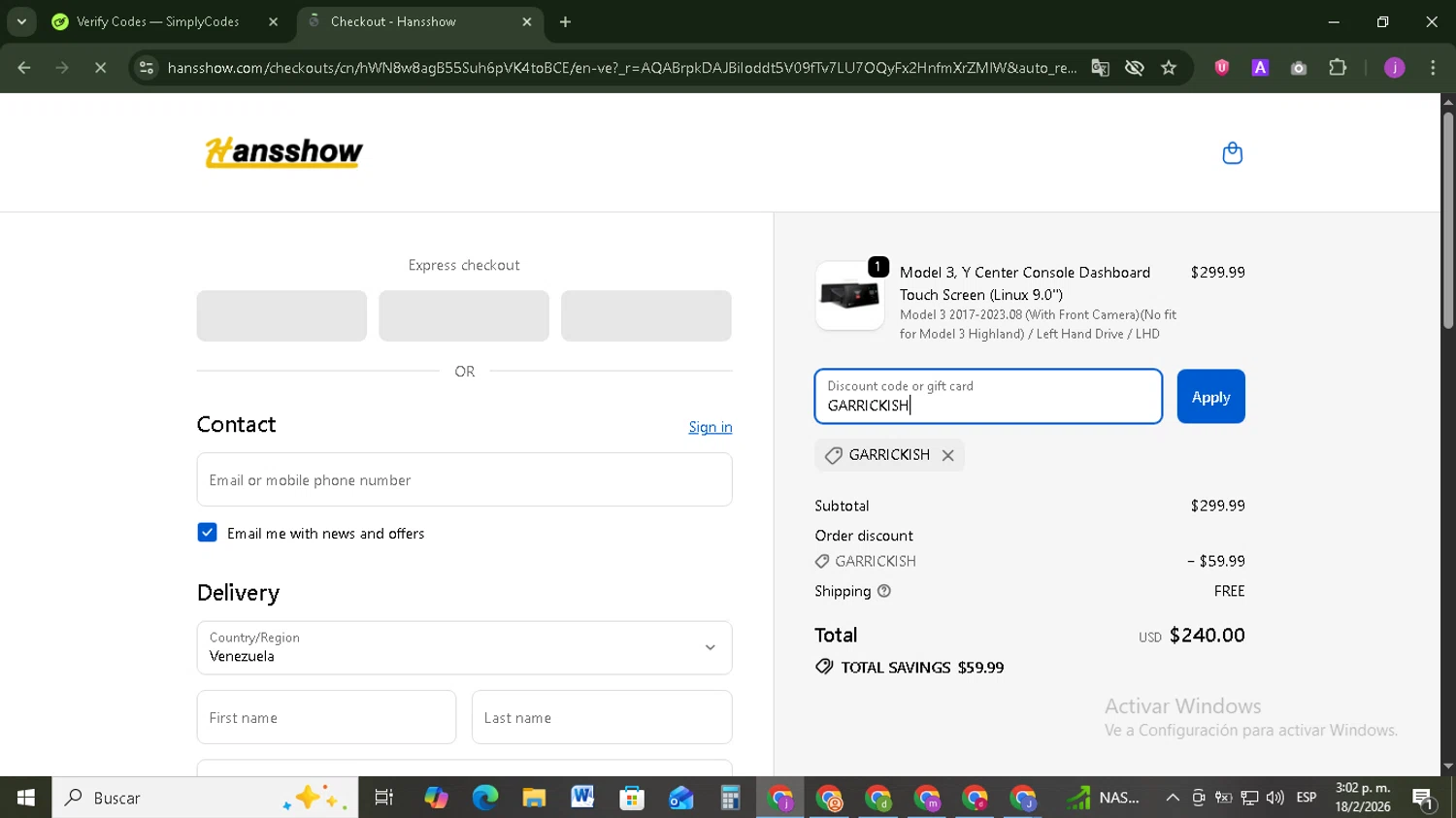Click the ESP language indicator

pos(1307,798)
